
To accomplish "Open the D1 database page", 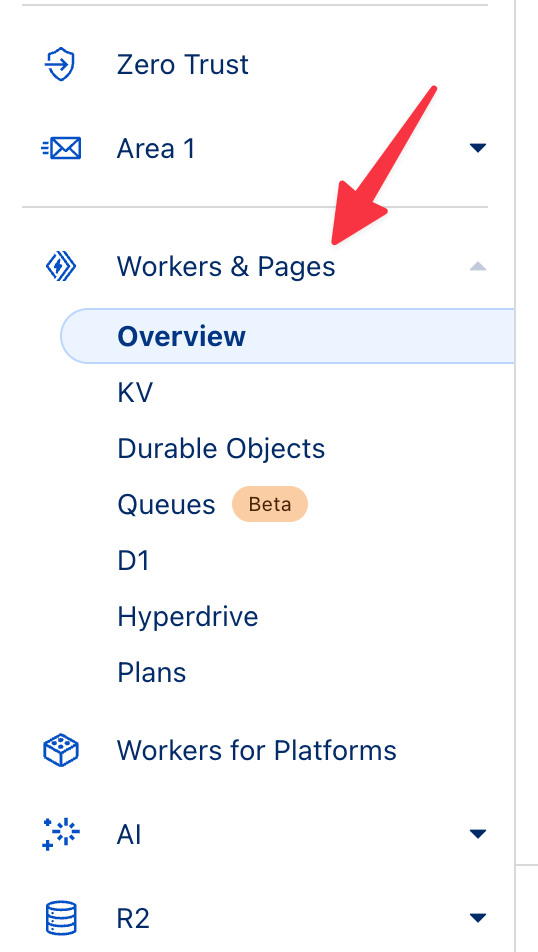I will [133, 560].
